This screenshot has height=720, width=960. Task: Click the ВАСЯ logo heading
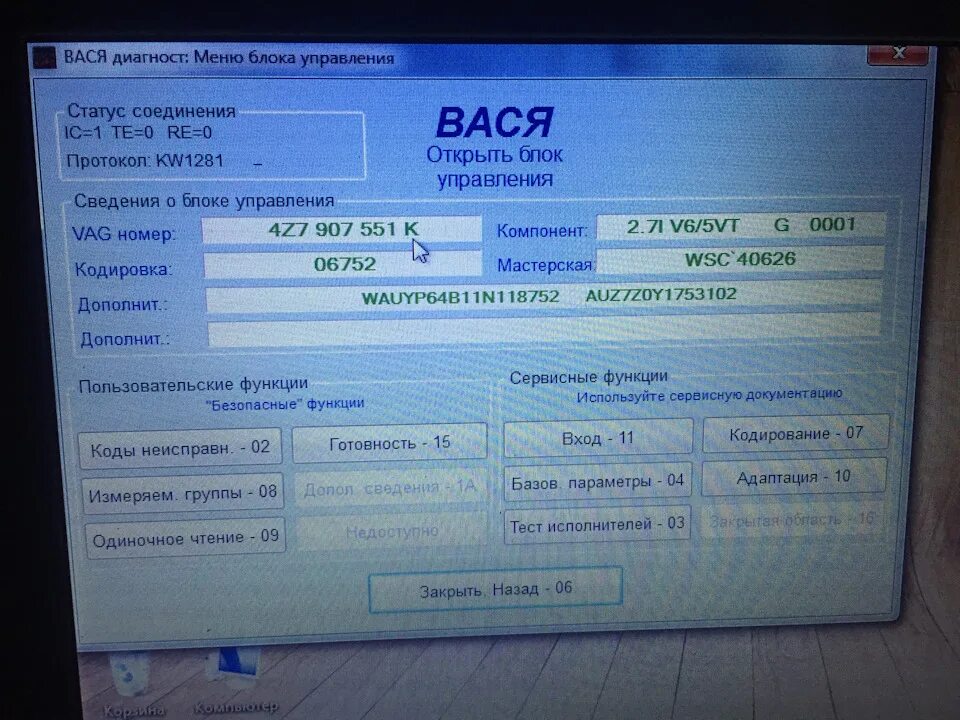[495, 122]
